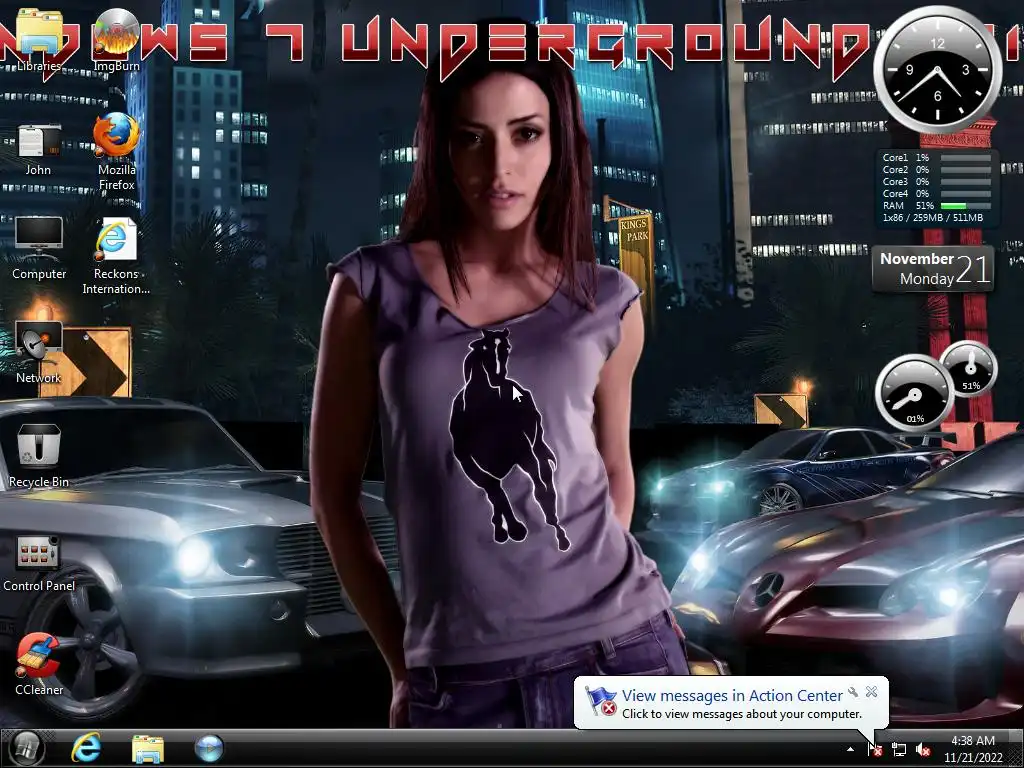Close the Action Center notification balloon

coord(871,691)
